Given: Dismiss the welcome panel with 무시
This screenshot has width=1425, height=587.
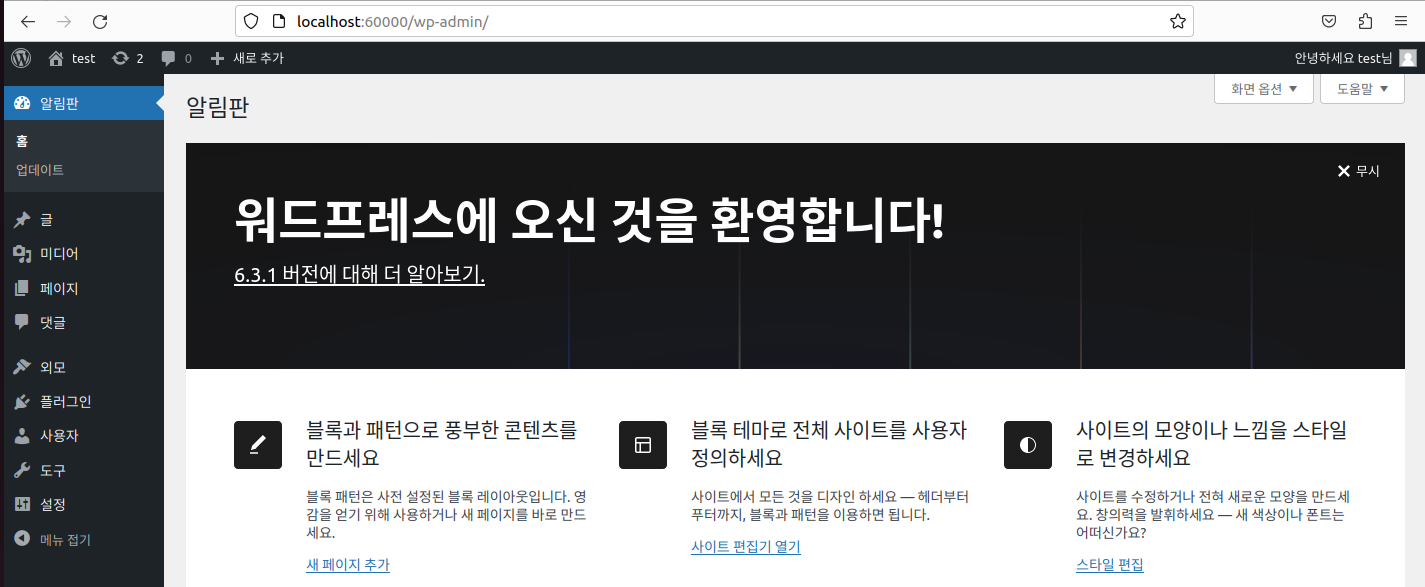Looking at the screenshot, I should [x=1358, y=171].
